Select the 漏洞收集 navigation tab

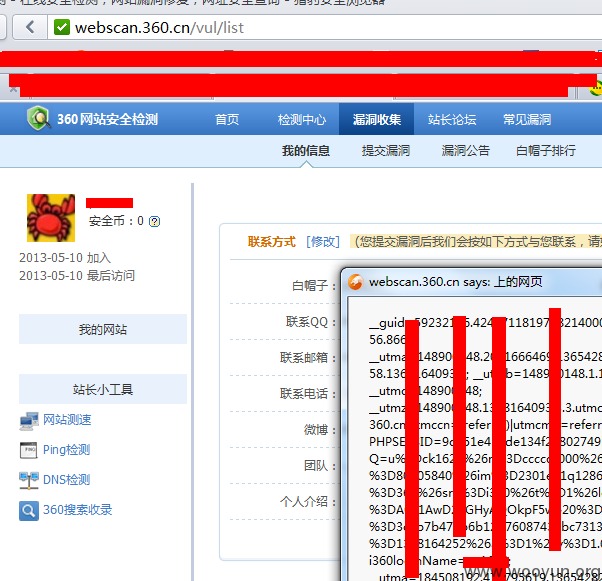tap(376, 119)
